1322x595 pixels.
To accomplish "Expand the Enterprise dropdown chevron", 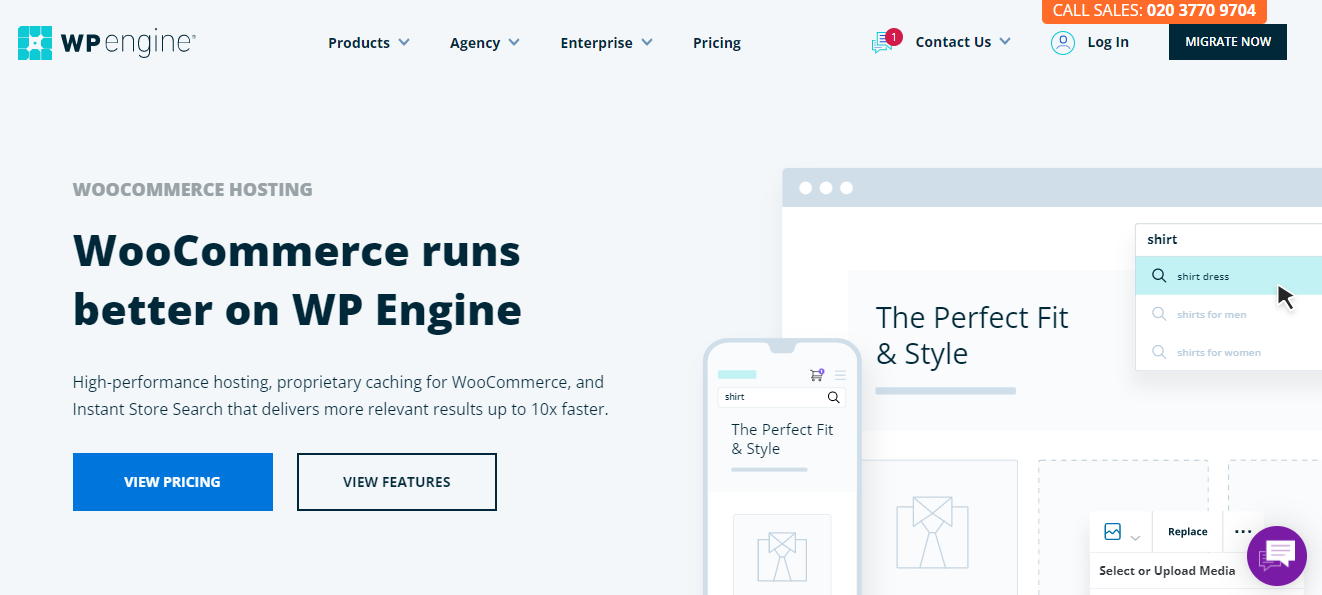I will pyautogui.click(x=647, y=42).
